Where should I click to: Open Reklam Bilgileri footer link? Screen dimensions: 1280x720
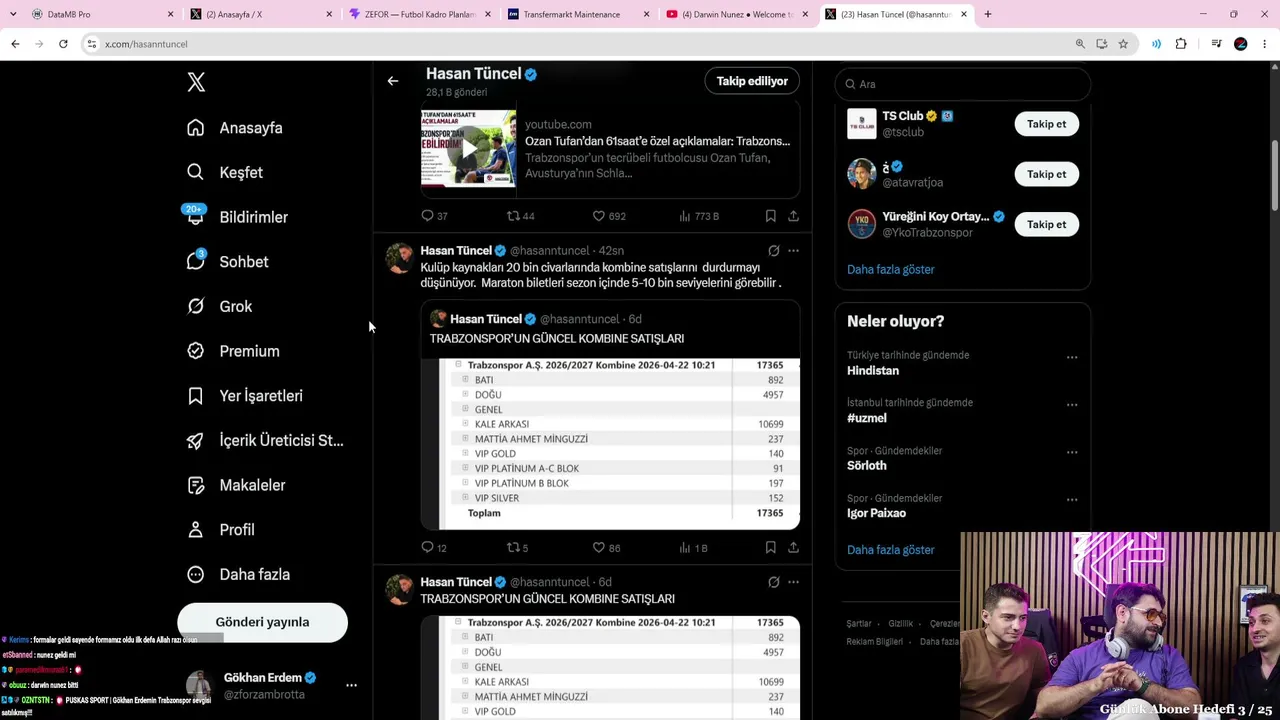[x=875, y=642]
